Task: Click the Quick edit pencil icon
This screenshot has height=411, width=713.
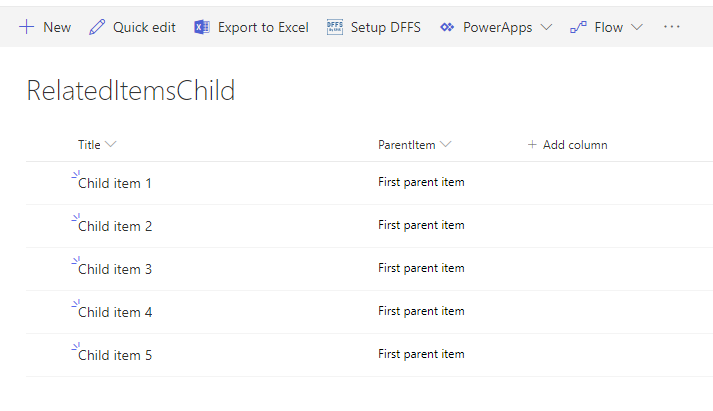Action: (97, 27)
